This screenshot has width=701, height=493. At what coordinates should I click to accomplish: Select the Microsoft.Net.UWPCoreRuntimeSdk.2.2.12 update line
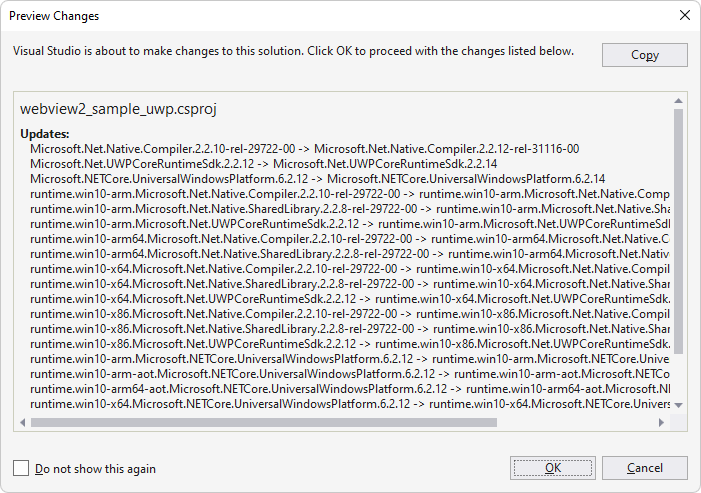(x=264, y=164)
